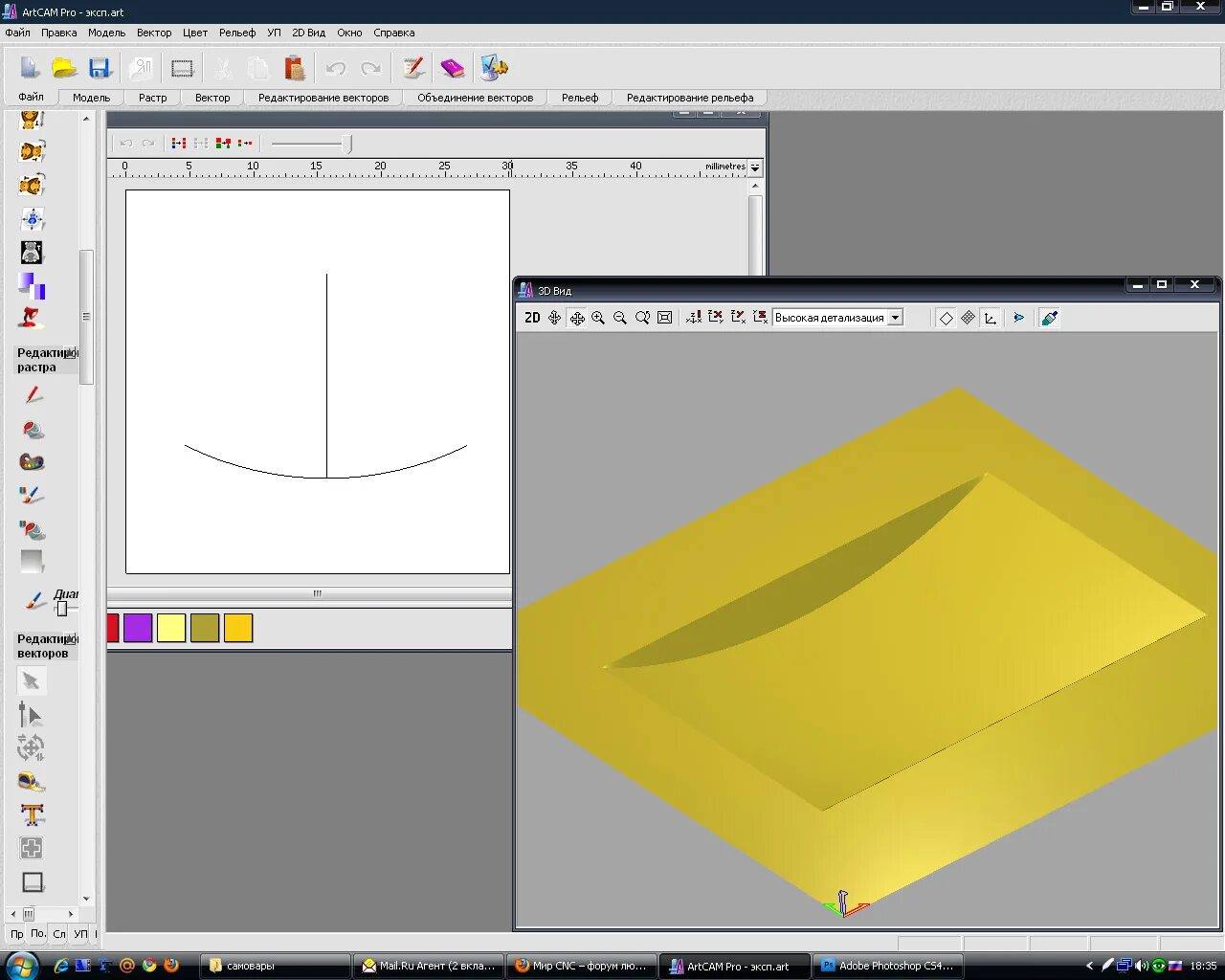Open the Модель menu
This screenshot has height=980, width=1225.
click(x=106, y=33)
